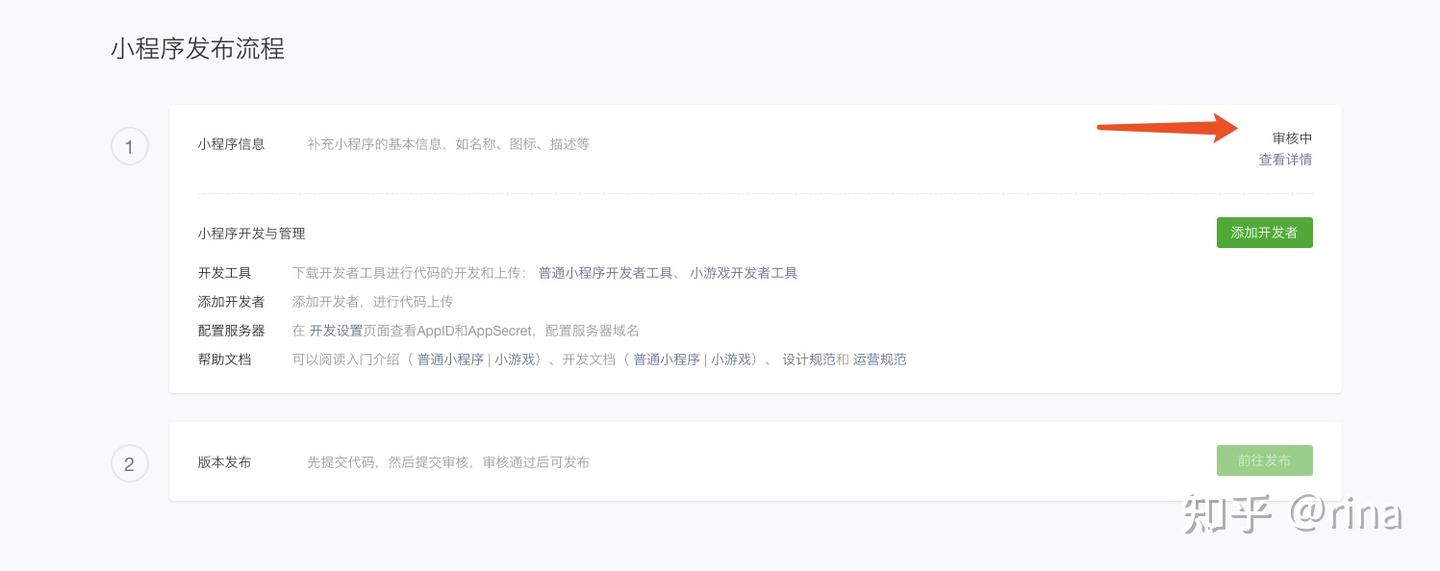Open 查看详情 link under 审核中
This screenshot has width=1440, height=571.
[x=1285, y=160]
